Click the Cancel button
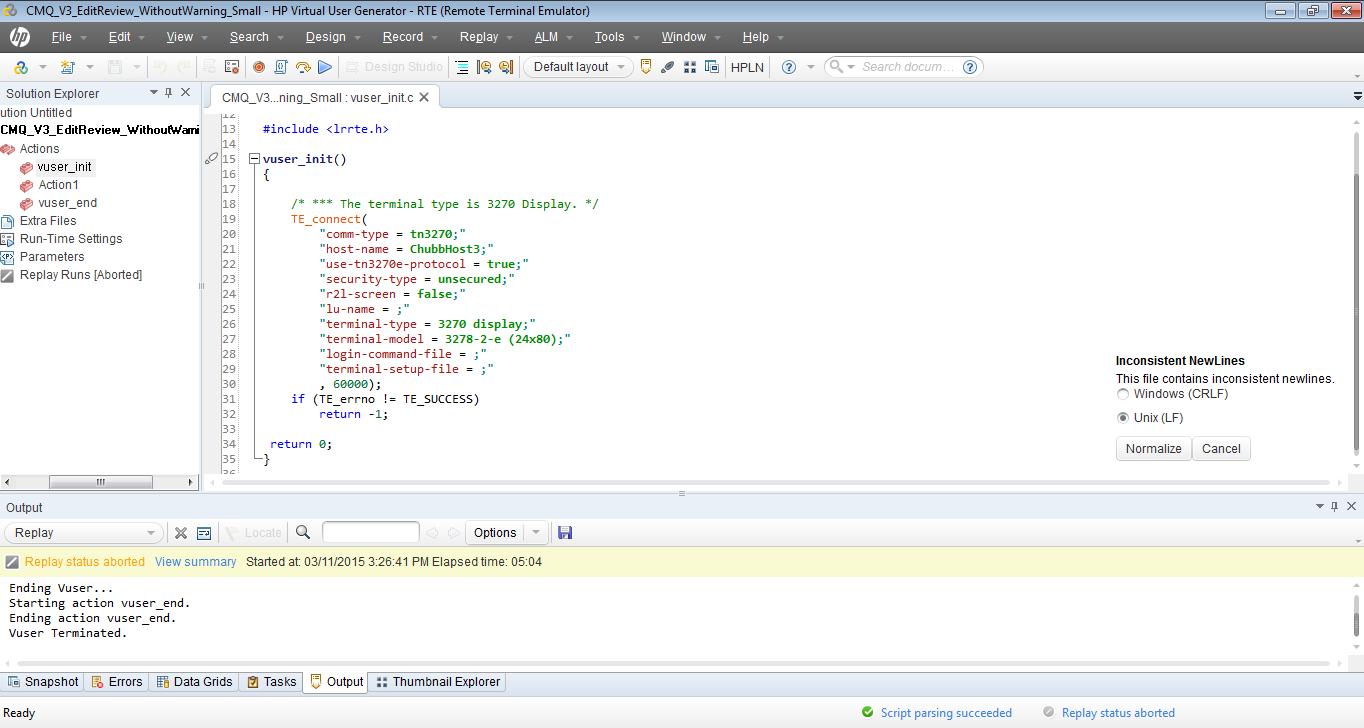1364x728 pixels. tap(1221, 449)
